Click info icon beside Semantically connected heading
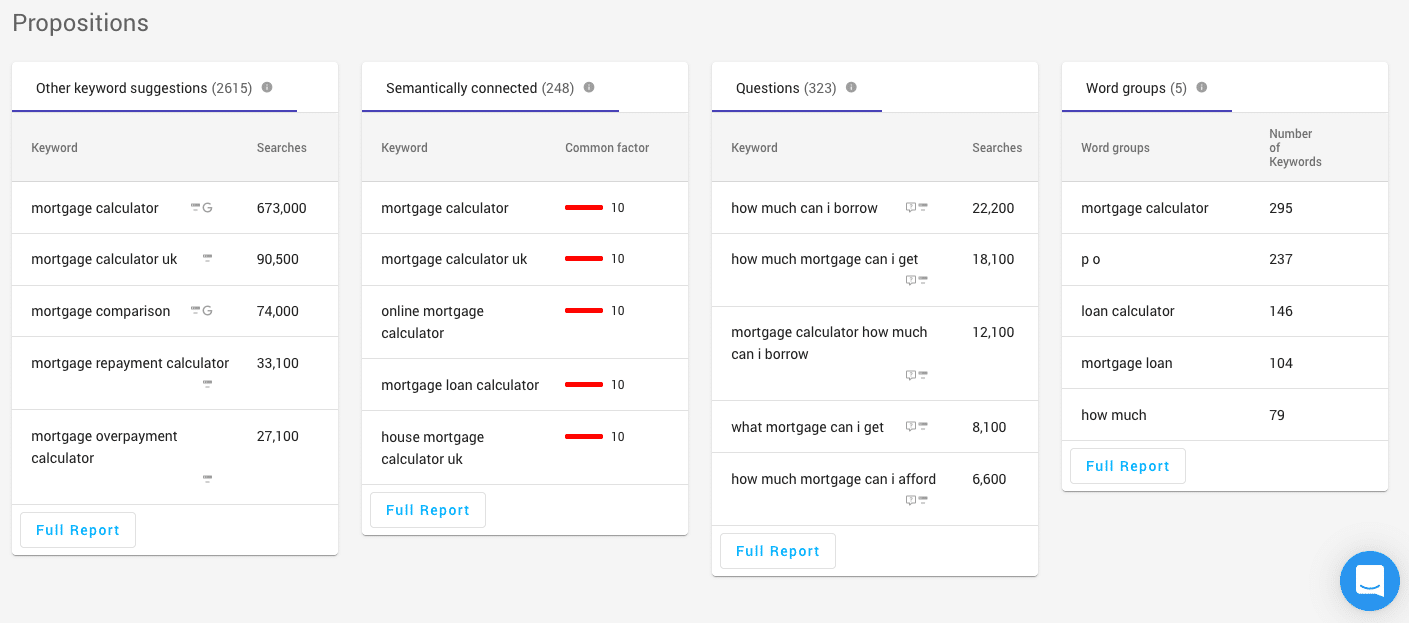Screen dimensions: 1409x623 589,87
